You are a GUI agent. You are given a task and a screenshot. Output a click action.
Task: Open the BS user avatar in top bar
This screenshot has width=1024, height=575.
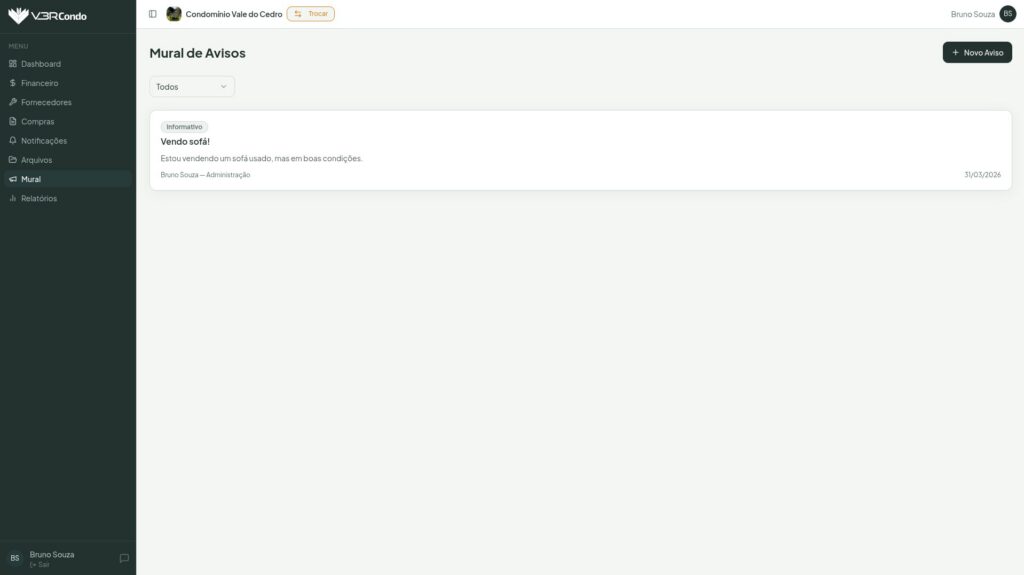(1007, 14)
